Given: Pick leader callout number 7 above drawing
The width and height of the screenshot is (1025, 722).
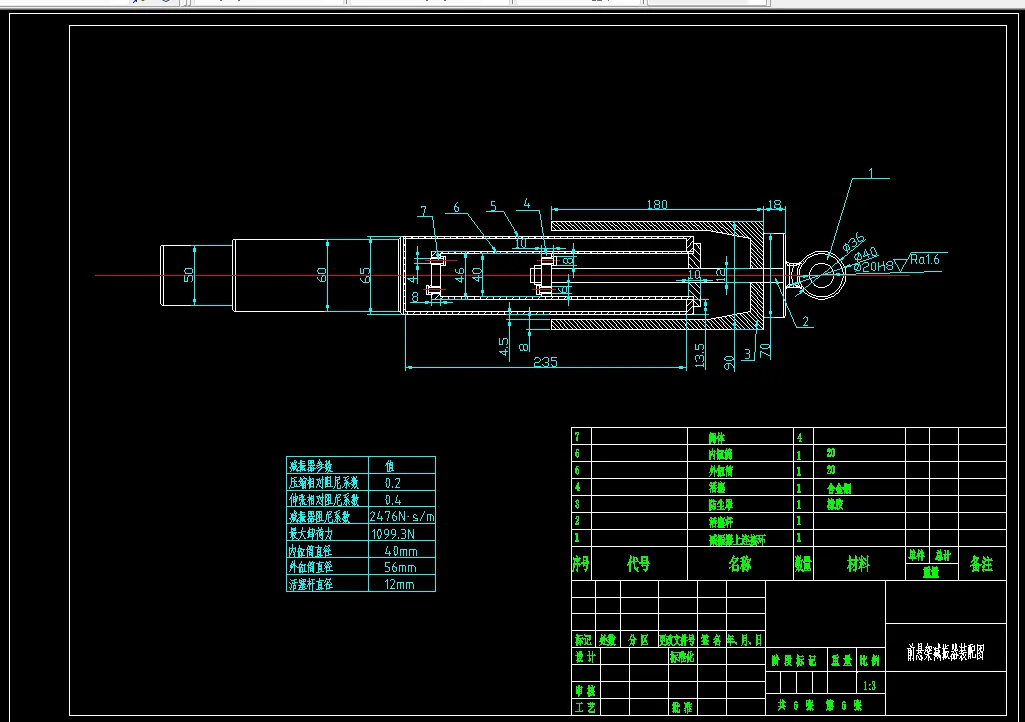Looking at the screenshot, I should (x=424, y=211).
